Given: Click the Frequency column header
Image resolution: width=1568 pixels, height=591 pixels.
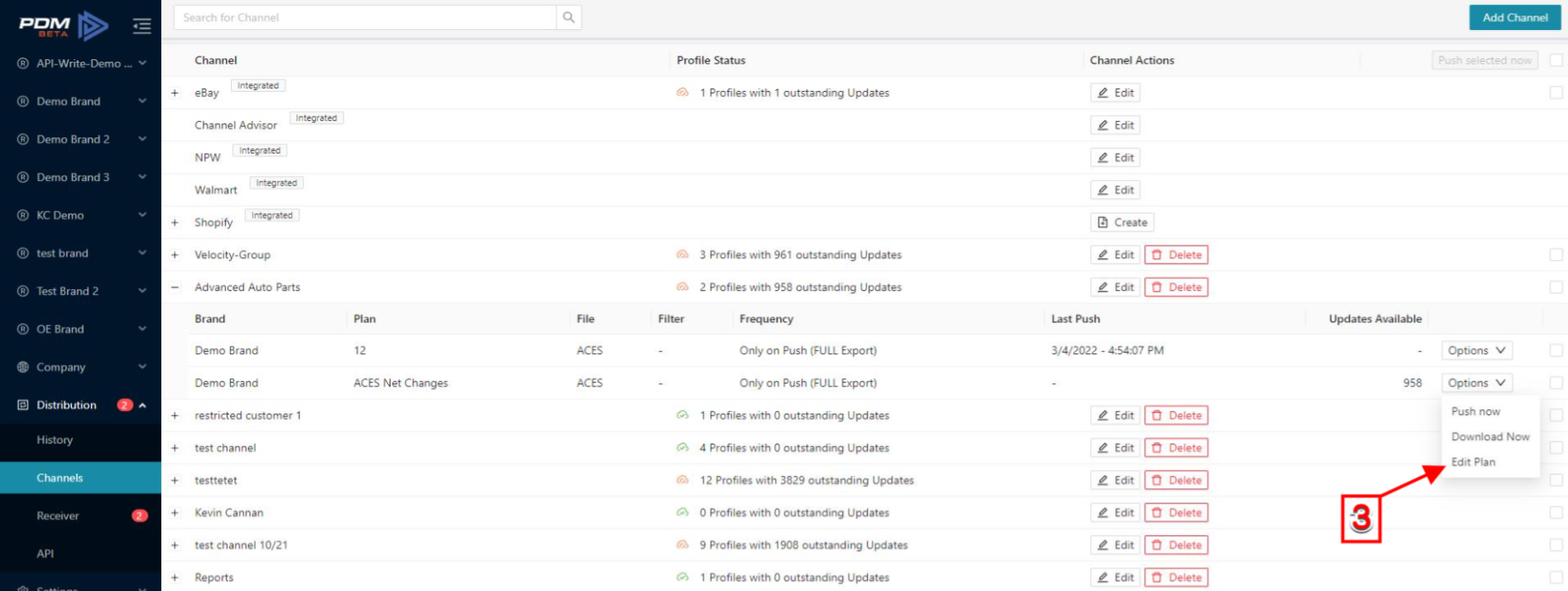Looking at the screenshot, I should coord(766,319).
